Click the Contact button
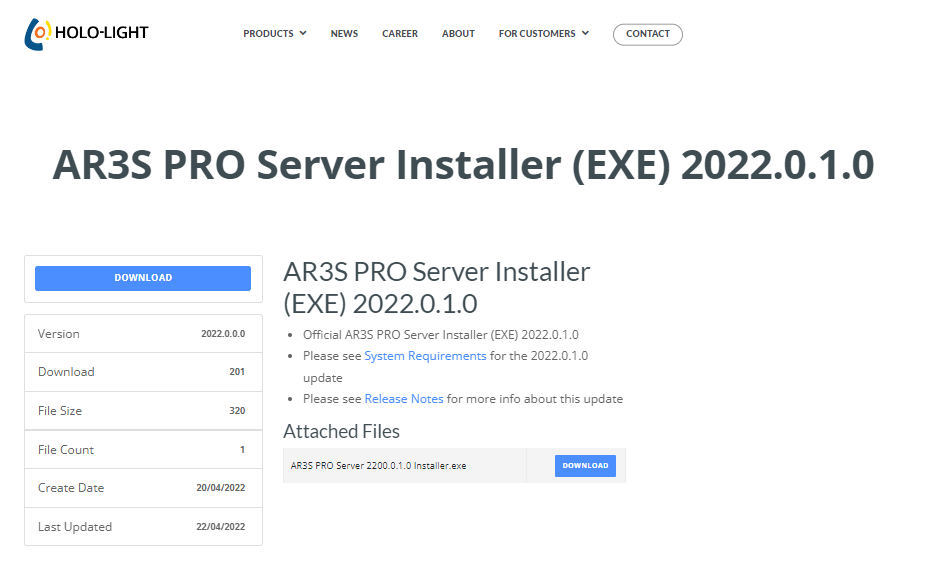The width and height of the screenshot is (929, 587). tap(648, 34)
